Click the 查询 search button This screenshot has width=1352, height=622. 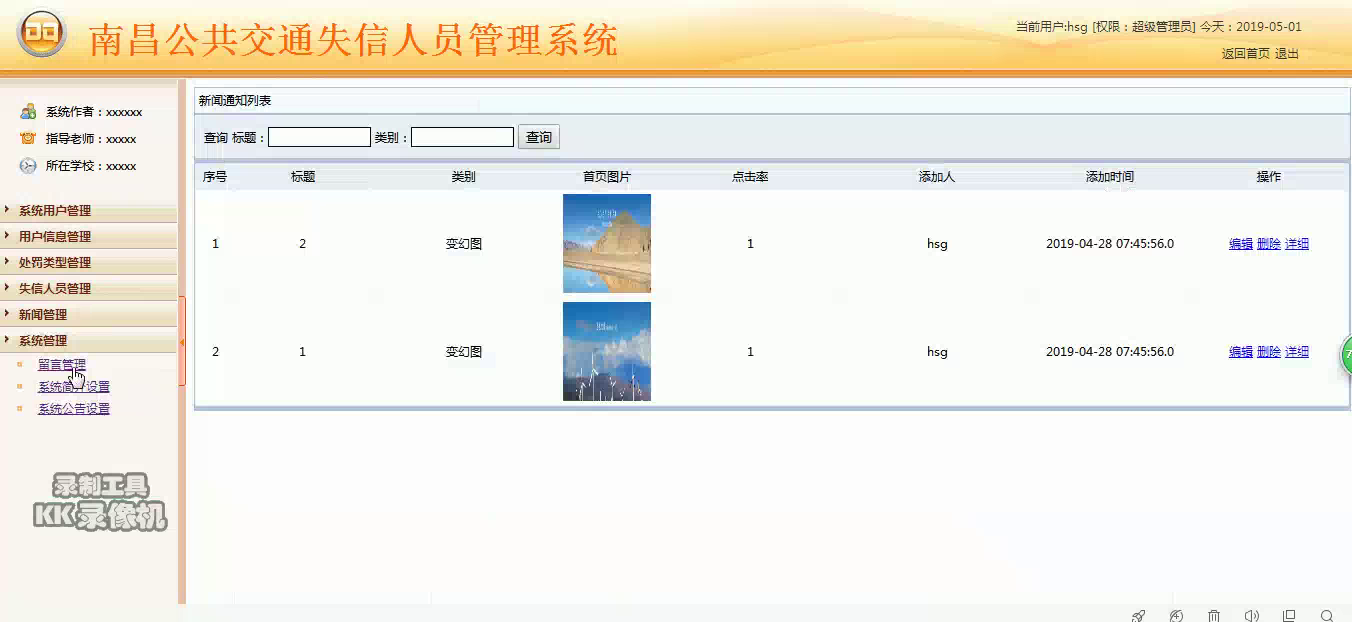539,137
